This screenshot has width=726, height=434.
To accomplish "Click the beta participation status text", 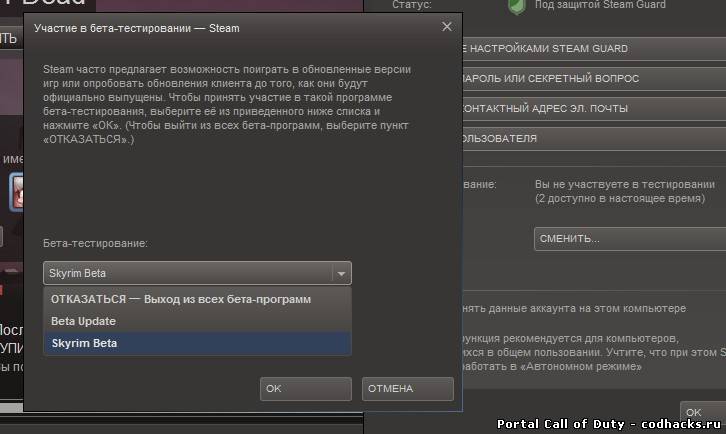I will (625, 191).
